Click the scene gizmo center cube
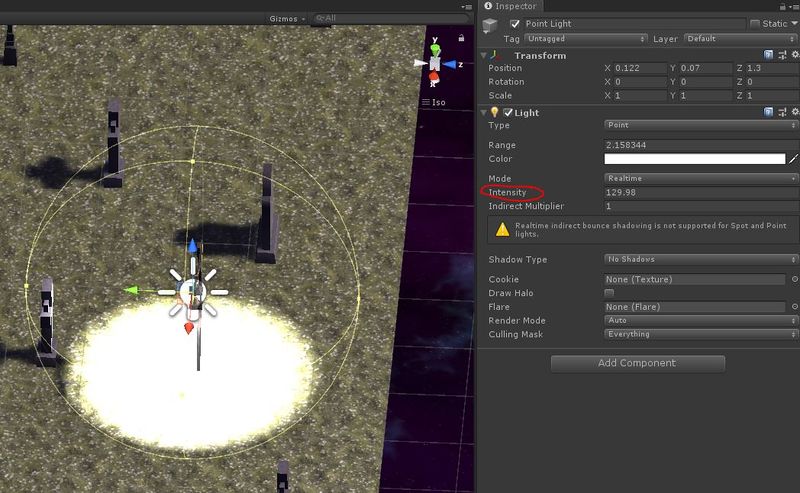Screen dimensions: 800x493 click(x=435, y=64)
